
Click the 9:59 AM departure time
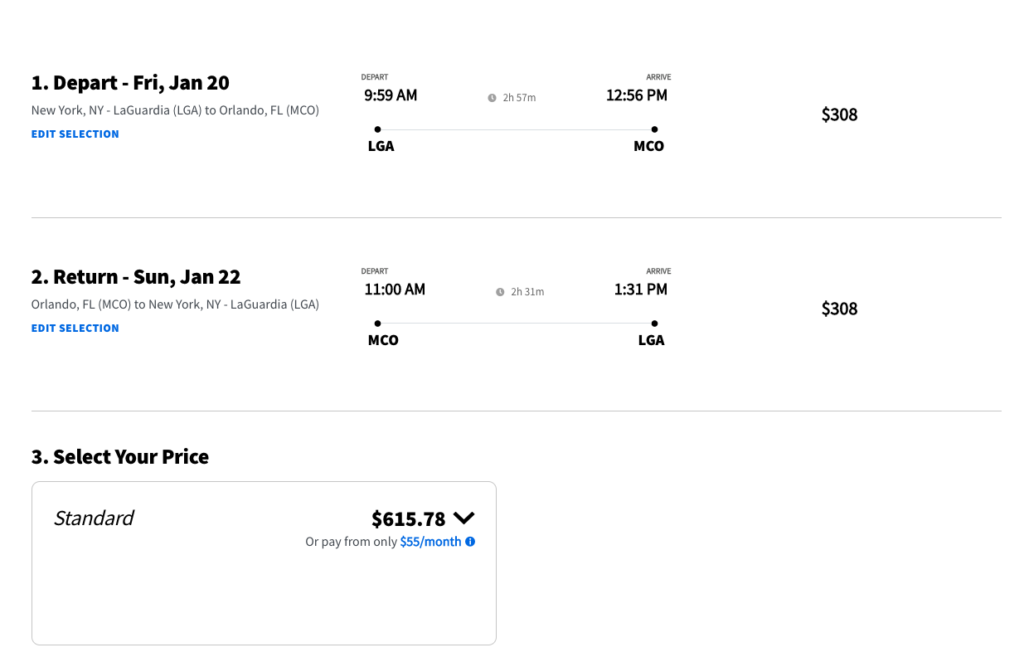point(391,95)
